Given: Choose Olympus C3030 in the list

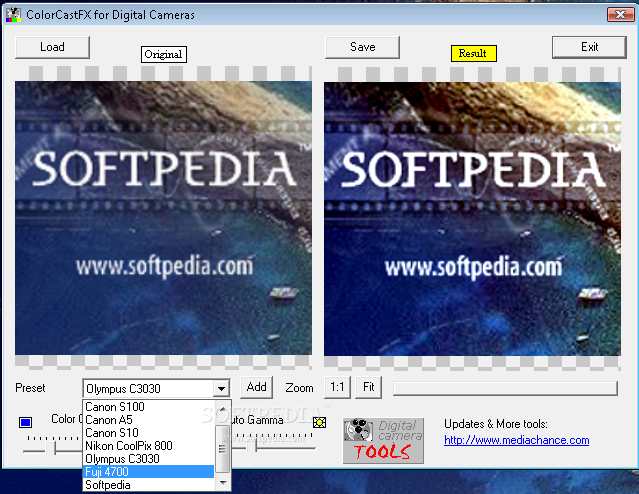Looking at the screenshot, I should point(148,459).
